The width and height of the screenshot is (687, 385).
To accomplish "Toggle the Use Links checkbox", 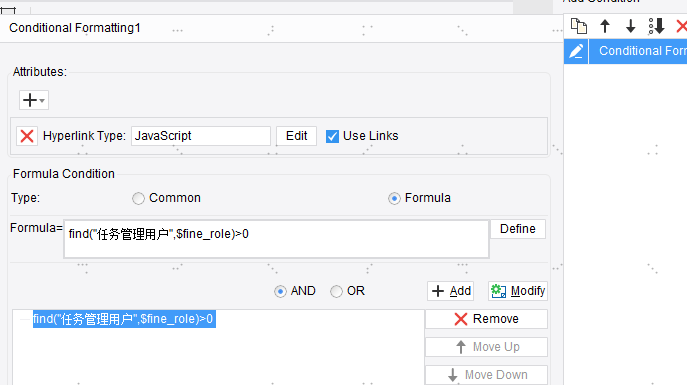I will click(x=332, y=136).
